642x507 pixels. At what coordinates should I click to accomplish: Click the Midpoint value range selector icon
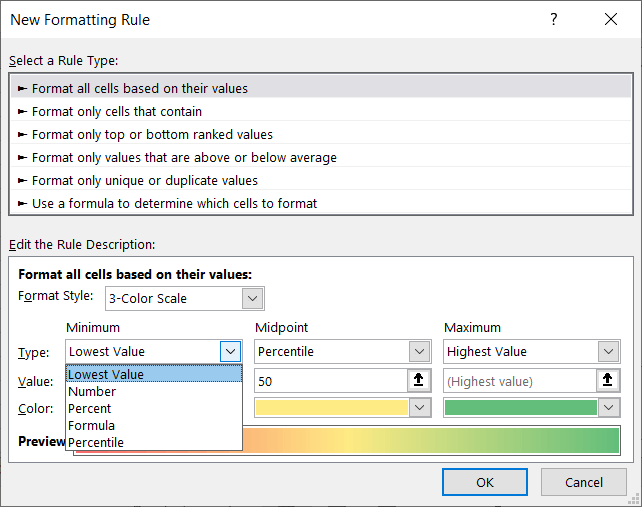[x=420, y=380]
